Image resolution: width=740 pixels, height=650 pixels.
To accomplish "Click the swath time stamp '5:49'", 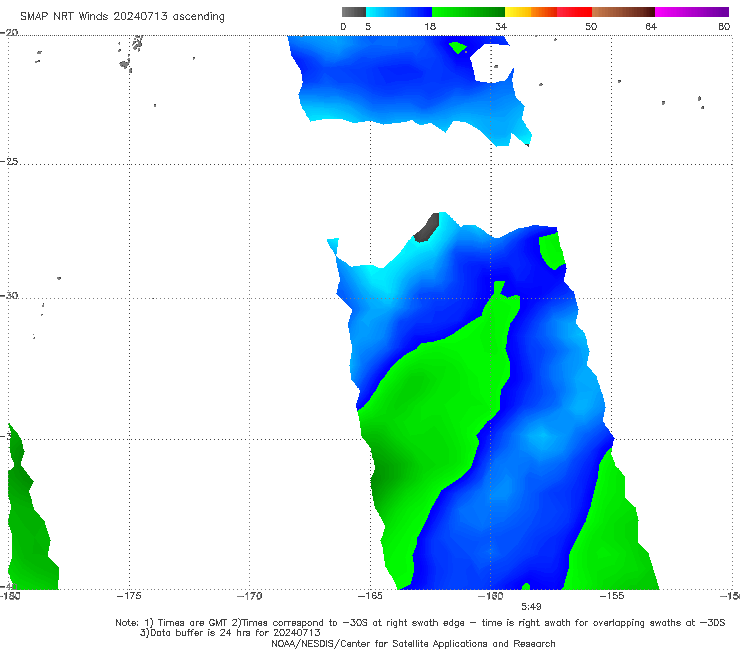I will click(x=531, y=607).
